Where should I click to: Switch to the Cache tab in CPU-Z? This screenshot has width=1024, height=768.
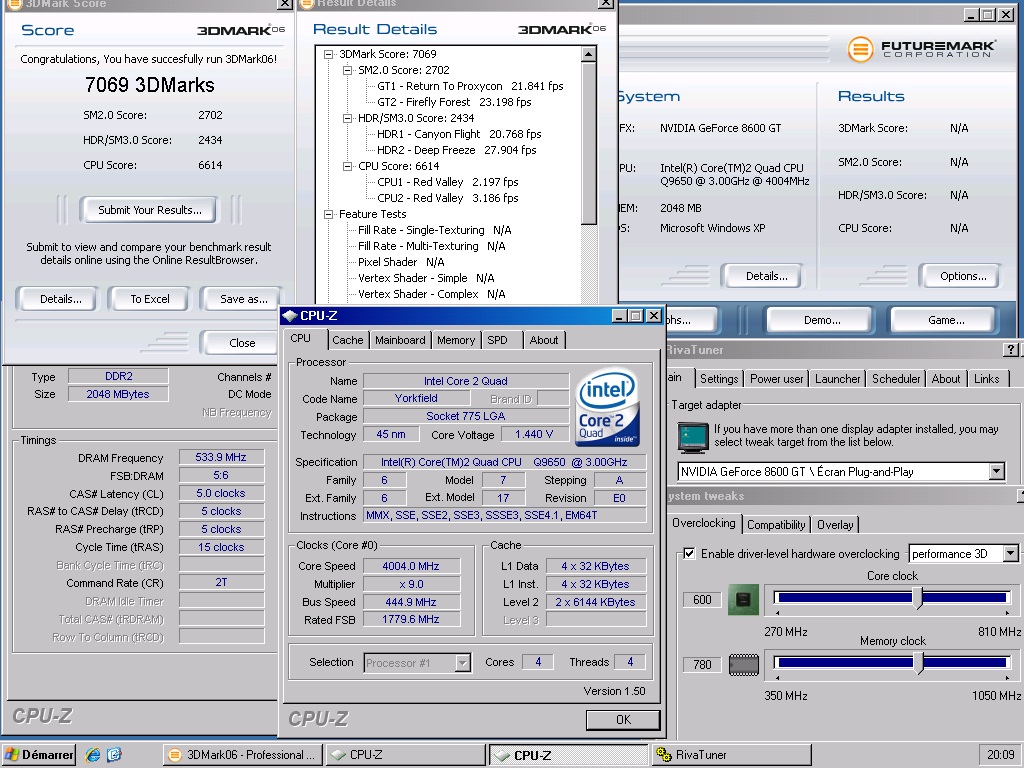(347, 340)
